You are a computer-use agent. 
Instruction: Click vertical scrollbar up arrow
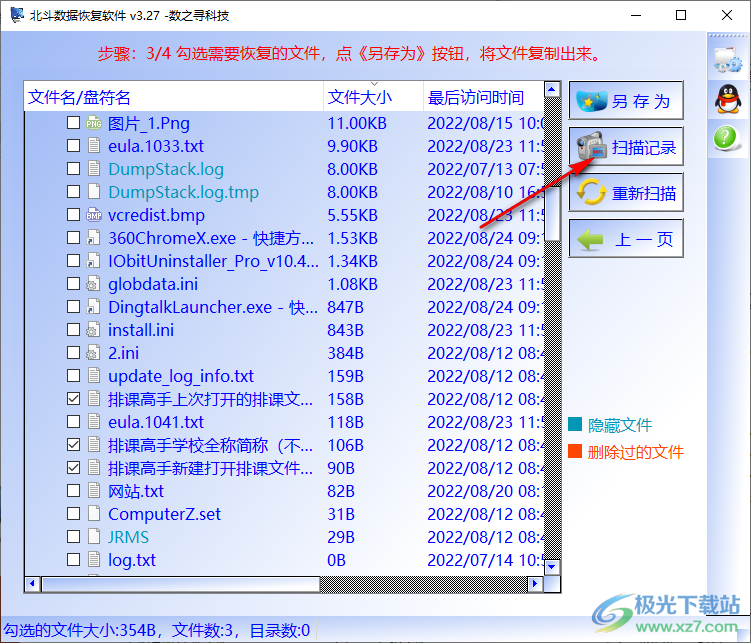tap(552, 90)
